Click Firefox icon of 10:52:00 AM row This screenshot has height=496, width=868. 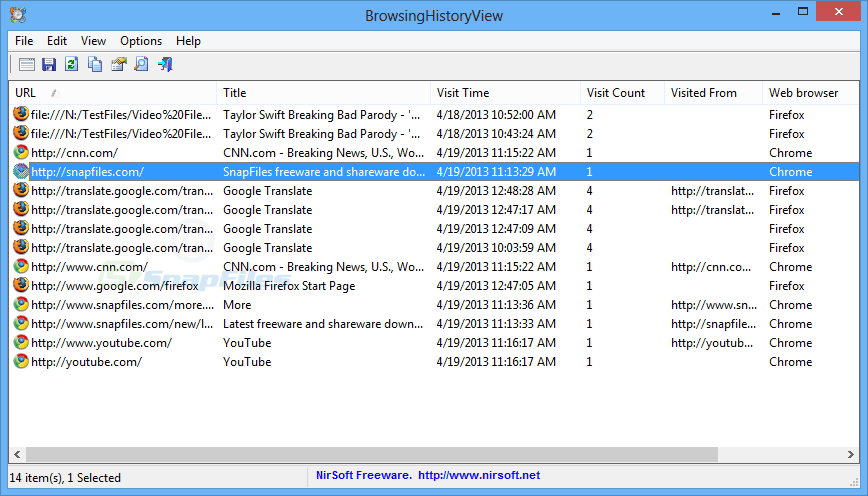(21, 114)
